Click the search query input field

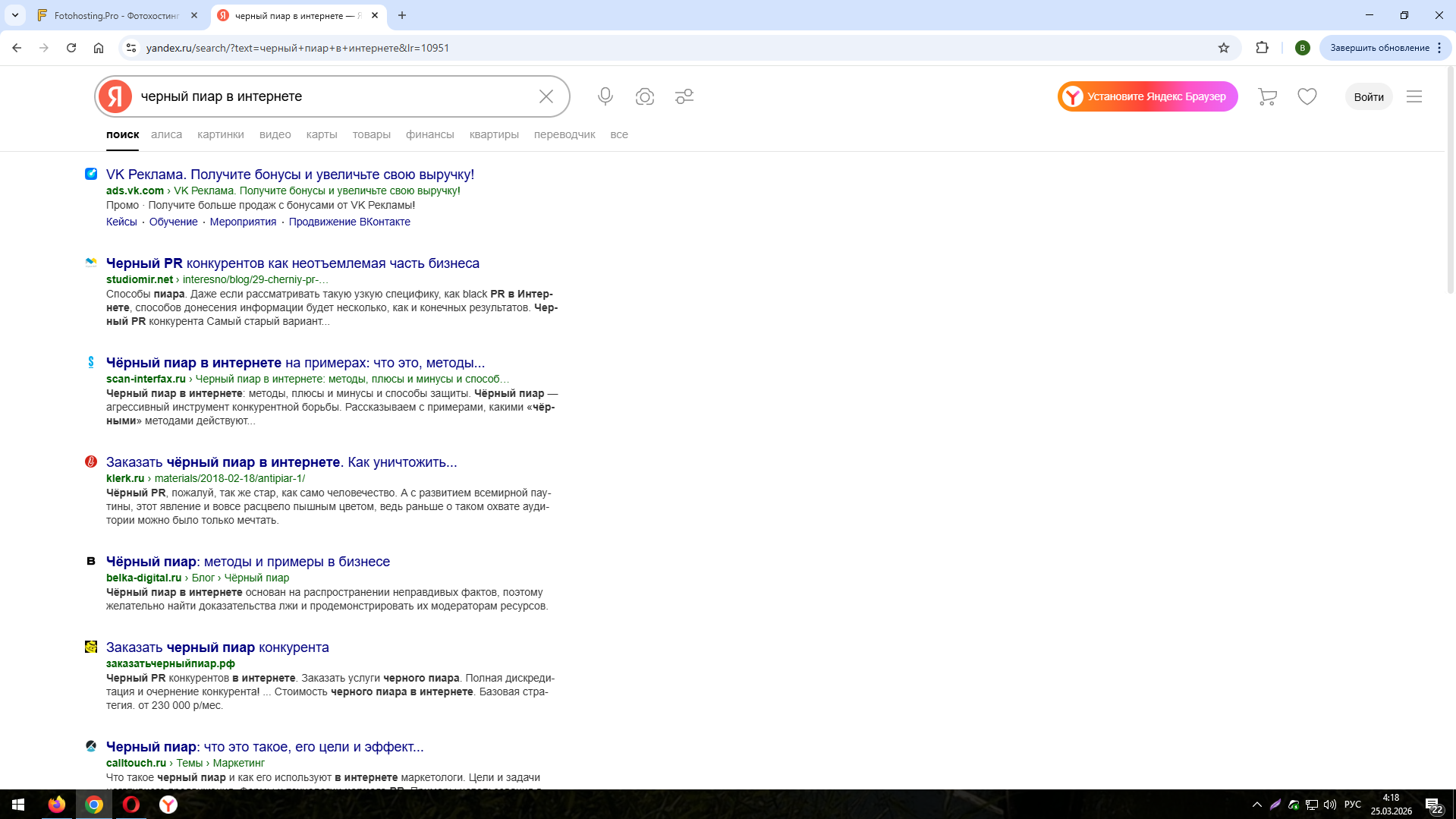tap(334, 96)
